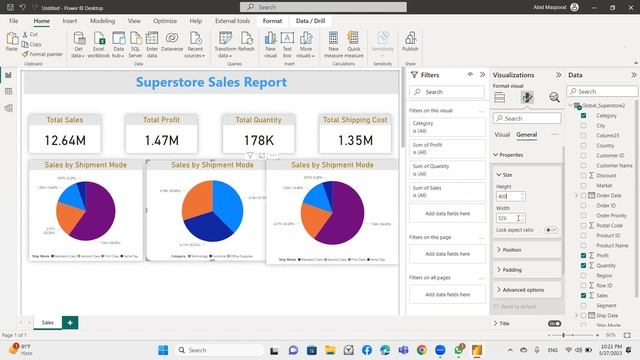Save the report using the title bar icon
This screenshot has height=360, width=640.
click(10, 7)
